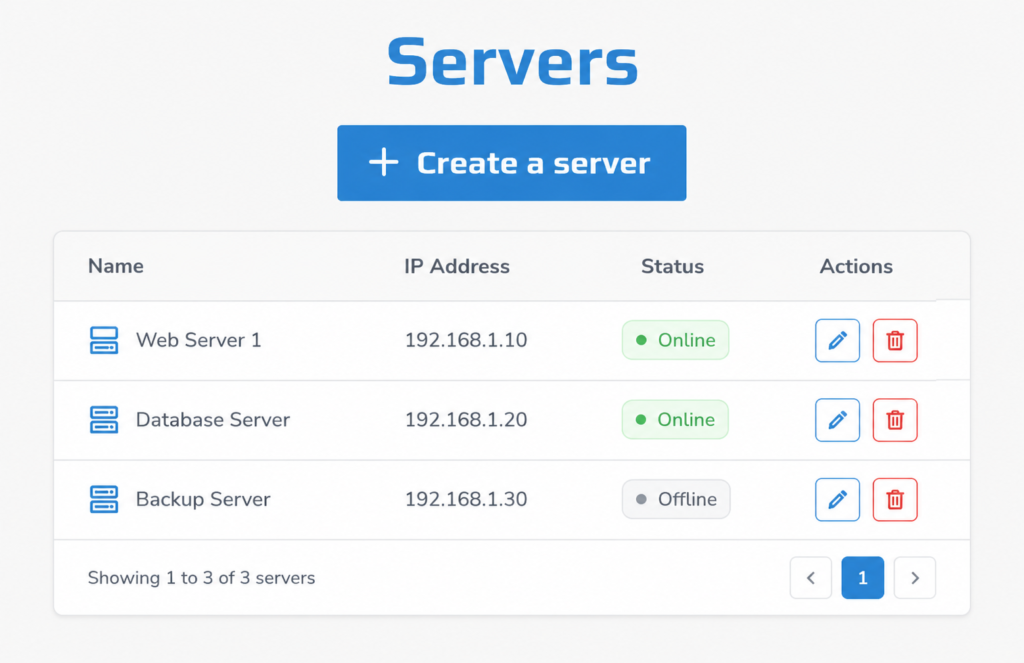The height and width of the screenshot is (663, 1024).
Task: Delete the Database Server entry
Action: tap(895, 420)
